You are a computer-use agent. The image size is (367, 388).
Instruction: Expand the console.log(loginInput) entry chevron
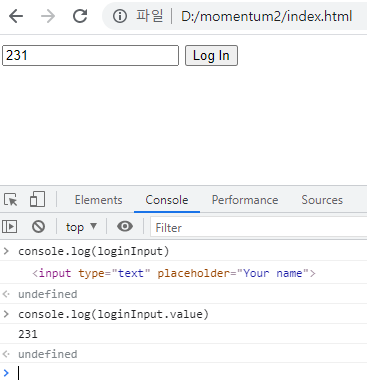click(x=6, y=251)
